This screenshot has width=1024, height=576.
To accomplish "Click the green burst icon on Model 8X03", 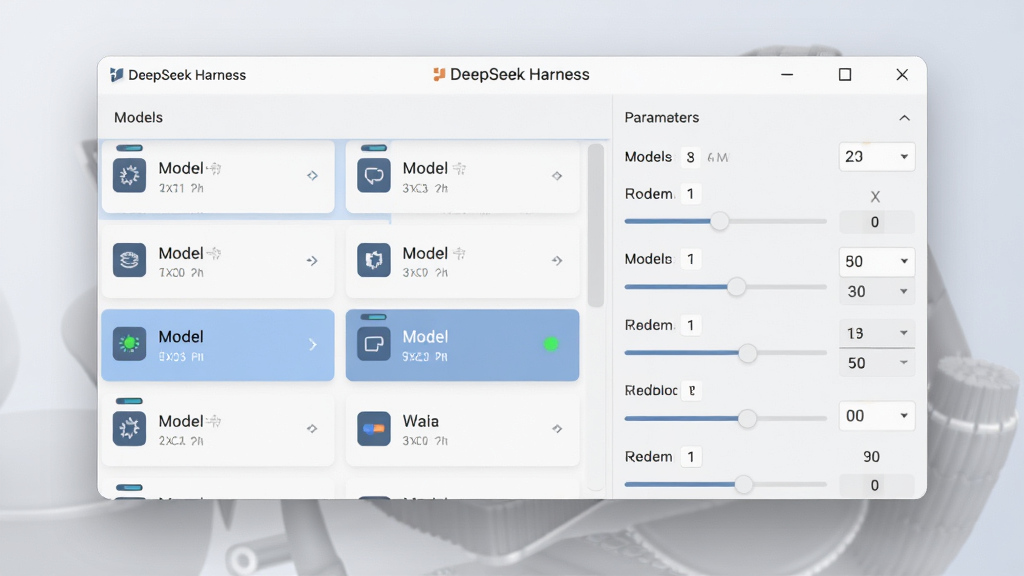I will click(129, 344).
